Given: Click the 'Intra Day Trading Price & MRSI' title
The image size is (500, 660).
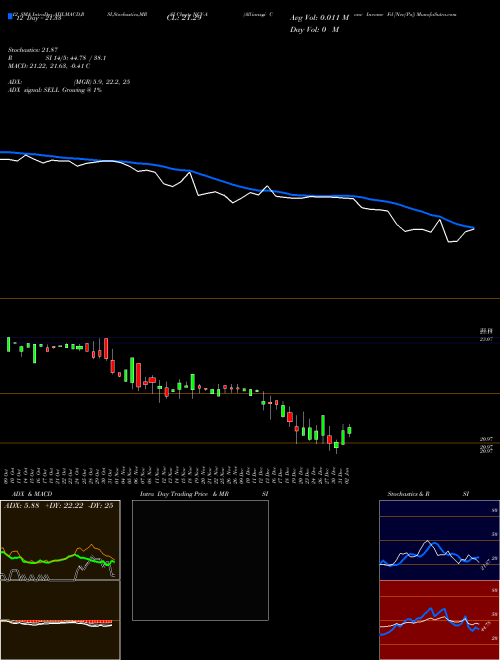Looking at the screenshot, I should 204,494.
